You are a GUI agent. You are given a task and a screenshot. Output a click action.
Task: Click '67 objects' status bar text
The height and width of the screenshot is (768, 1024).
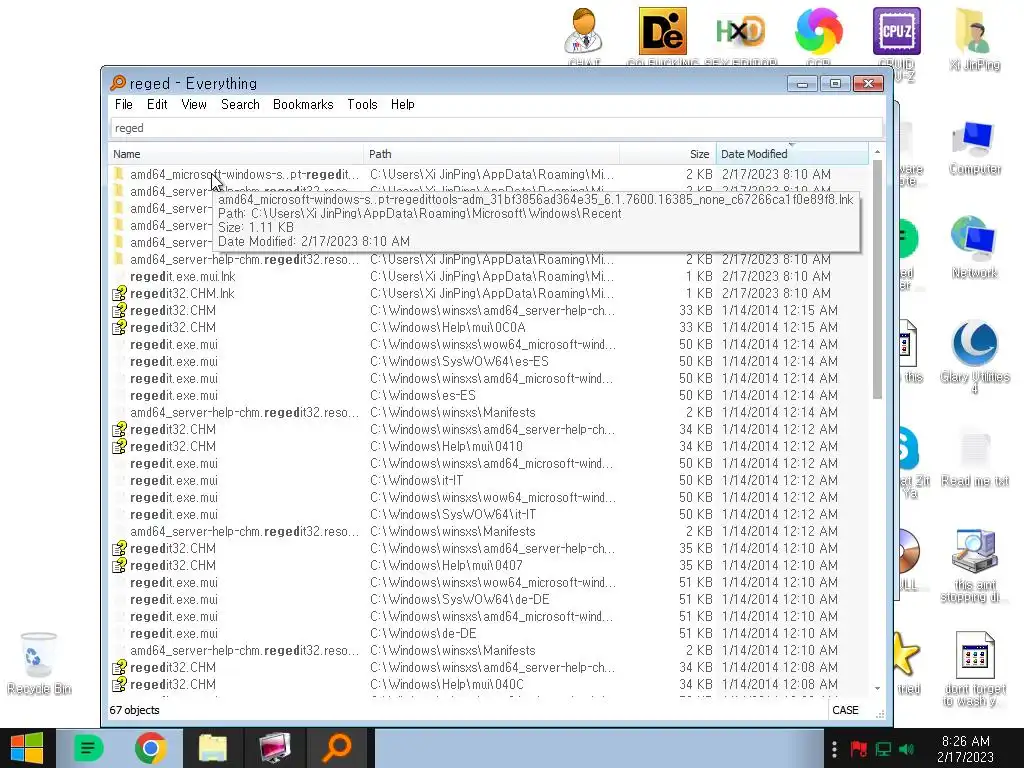135,711
